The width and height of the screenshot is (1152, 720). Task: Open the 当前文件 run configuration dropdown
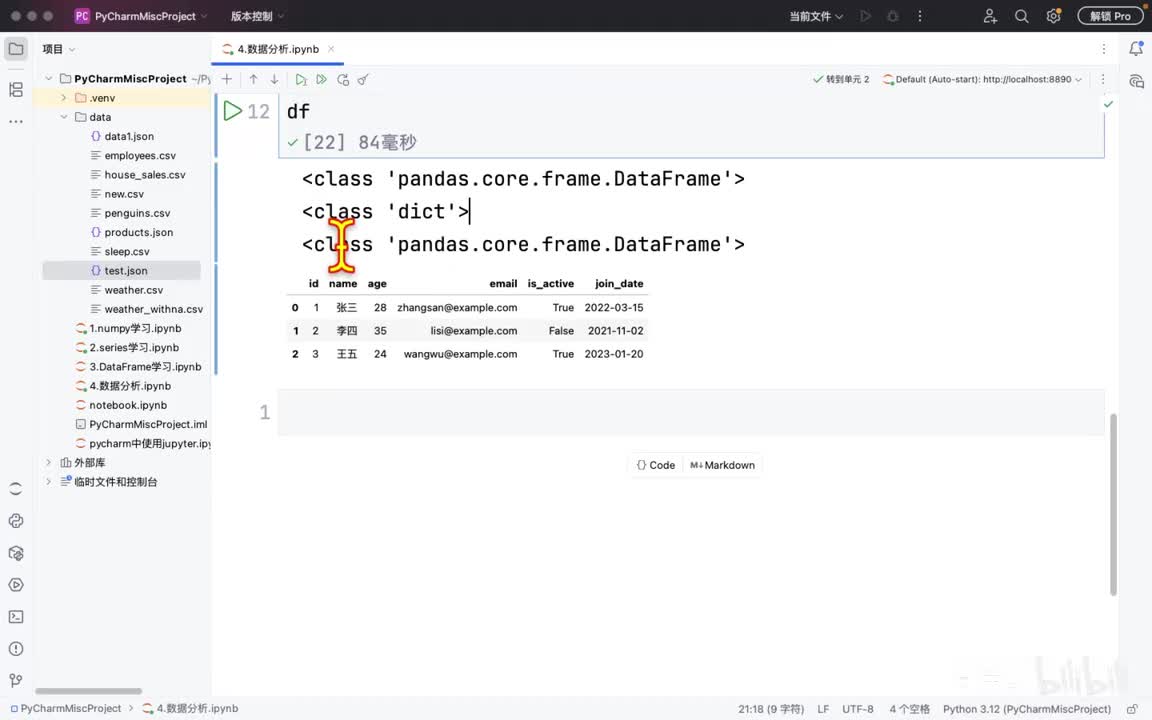pos(816,16)
